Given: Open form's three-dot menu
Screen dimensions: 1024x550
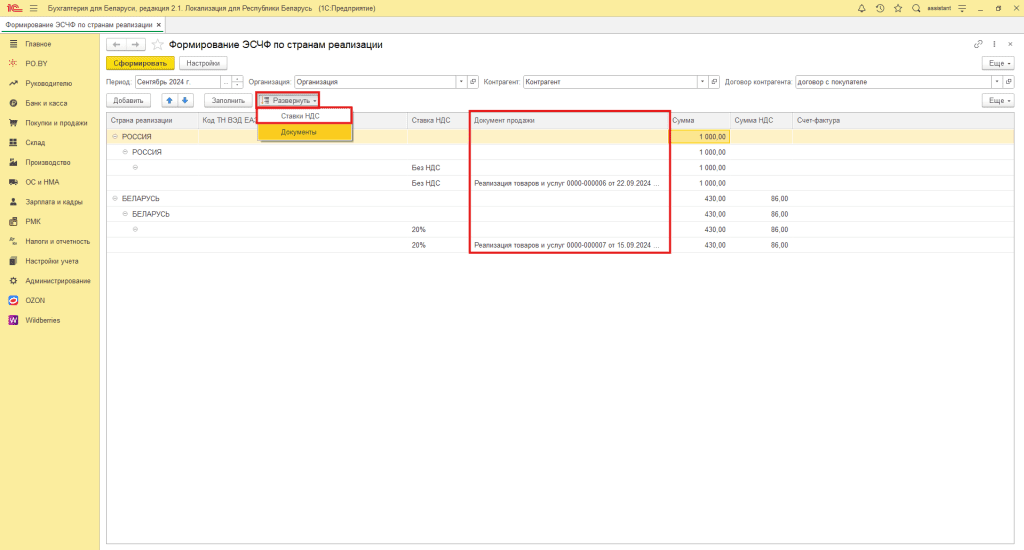Looking at the screenshot, I should point(994,44).
